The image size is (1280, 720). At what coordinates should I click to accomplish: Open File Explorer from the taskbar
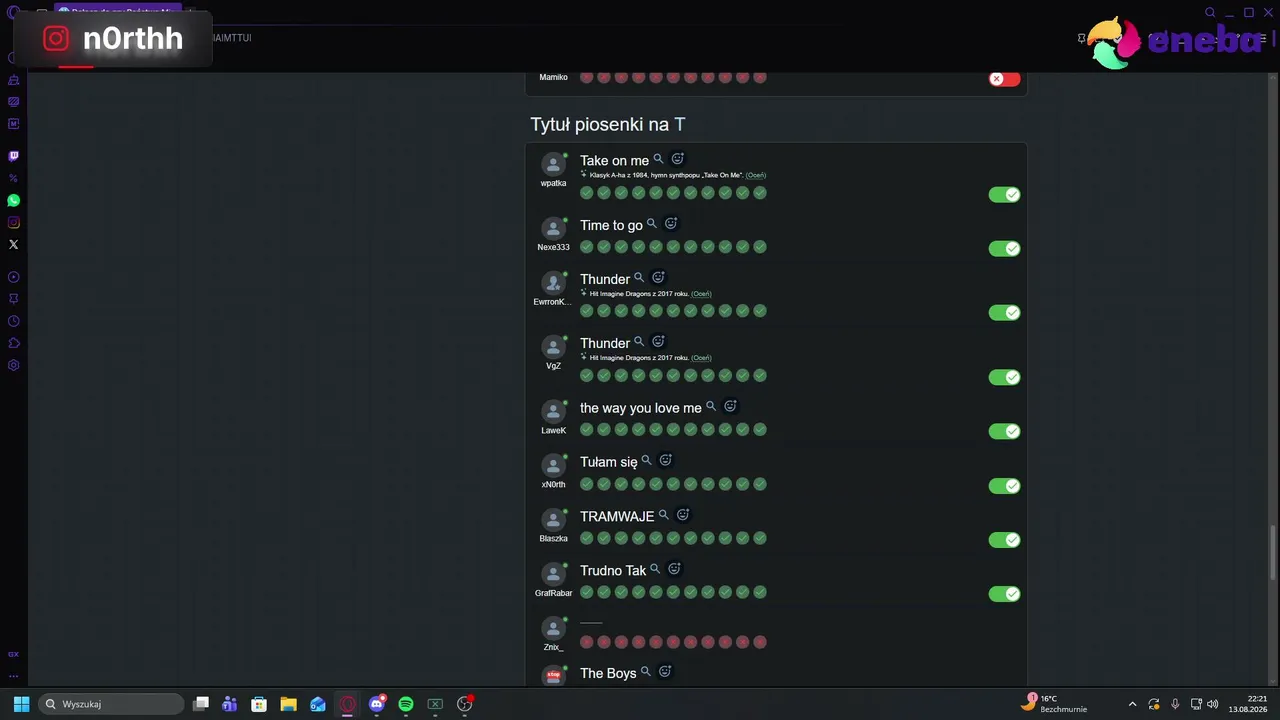288,704
